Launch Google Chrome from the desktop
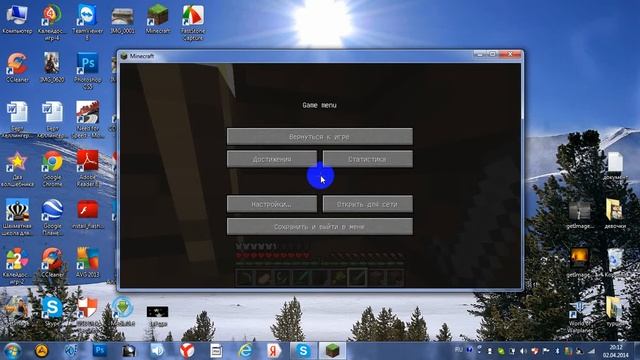640x360 pixels. [x=52, y=168]
